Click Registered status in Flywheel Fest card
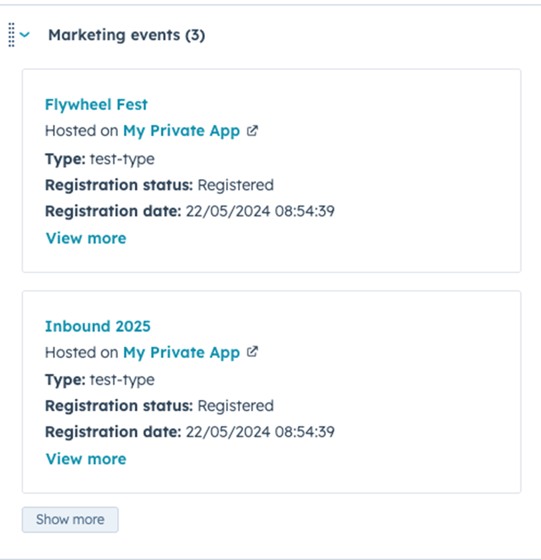541x560 pixels. click(236, 185)
